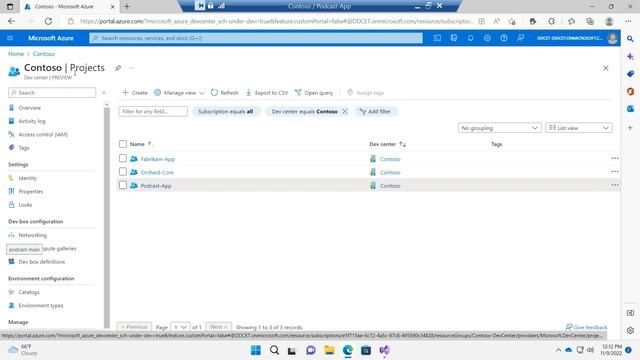Click Export to CSV
The width and height of the screenshot is (640, 360).
tap(267, 93)
